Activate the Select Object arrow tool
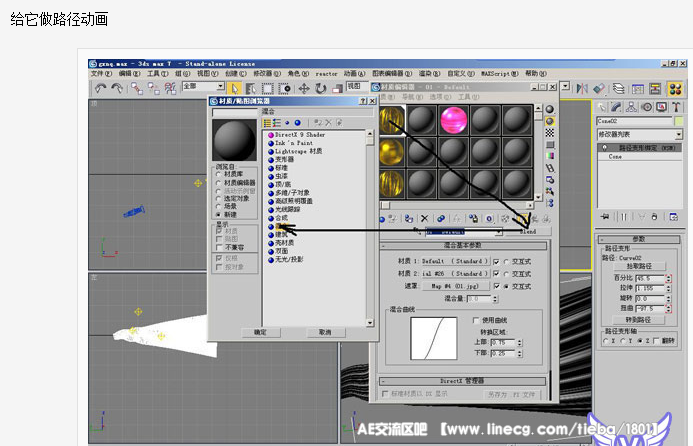Viewport: 693px width, 446px height. coord(234,88)
